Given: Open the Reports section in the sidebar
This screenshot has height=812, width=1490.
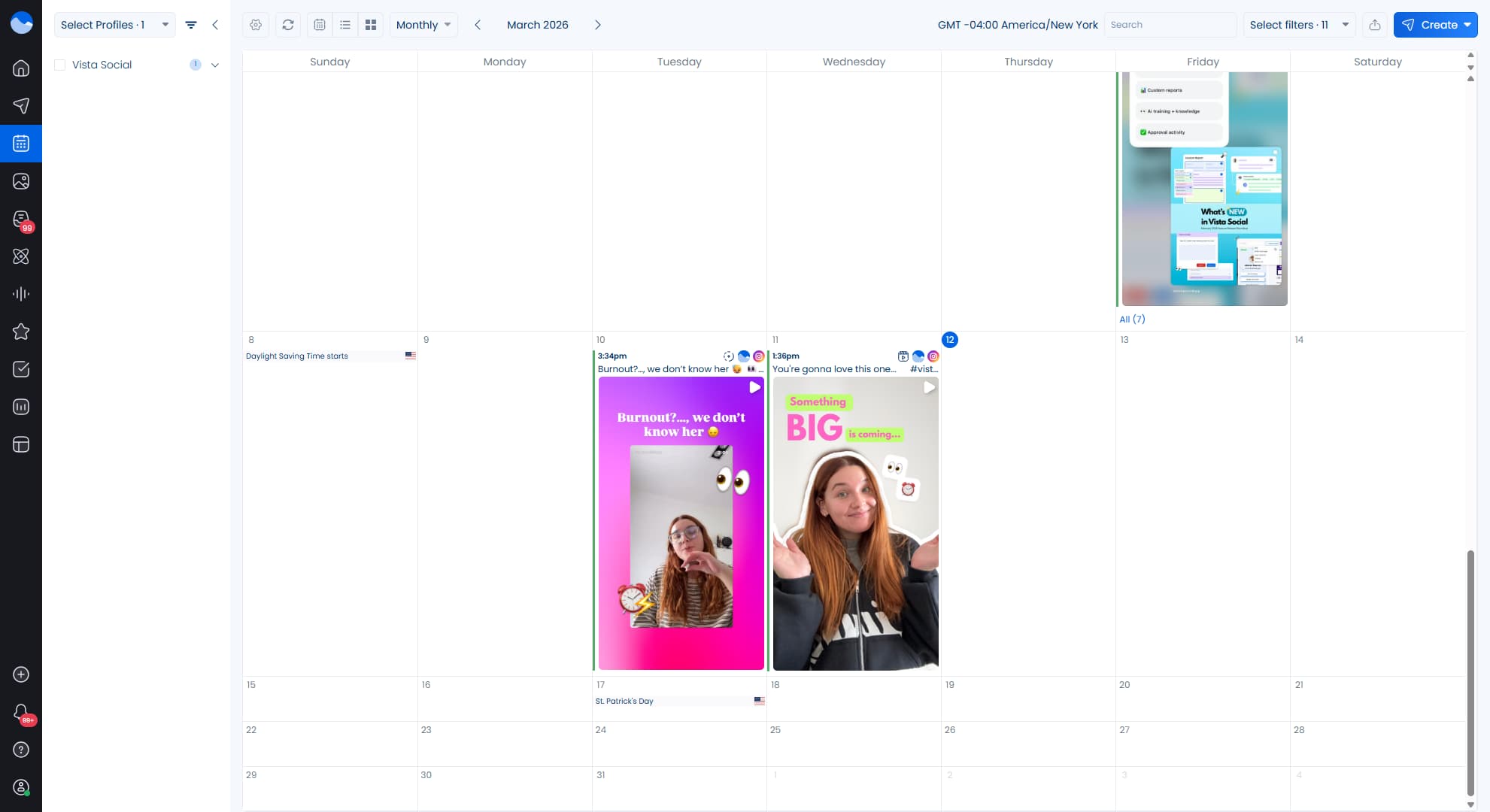Looking at the screenshot, I should coord(20,407).
